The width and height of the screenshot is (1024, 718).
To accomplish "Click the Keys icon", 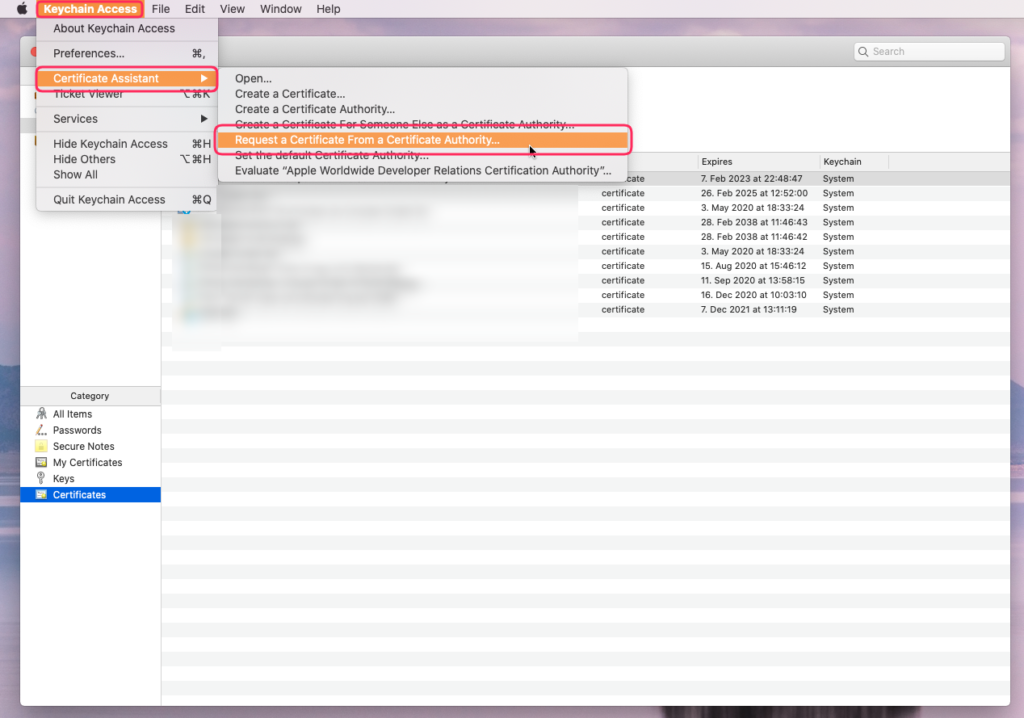I will pos(41,478).
